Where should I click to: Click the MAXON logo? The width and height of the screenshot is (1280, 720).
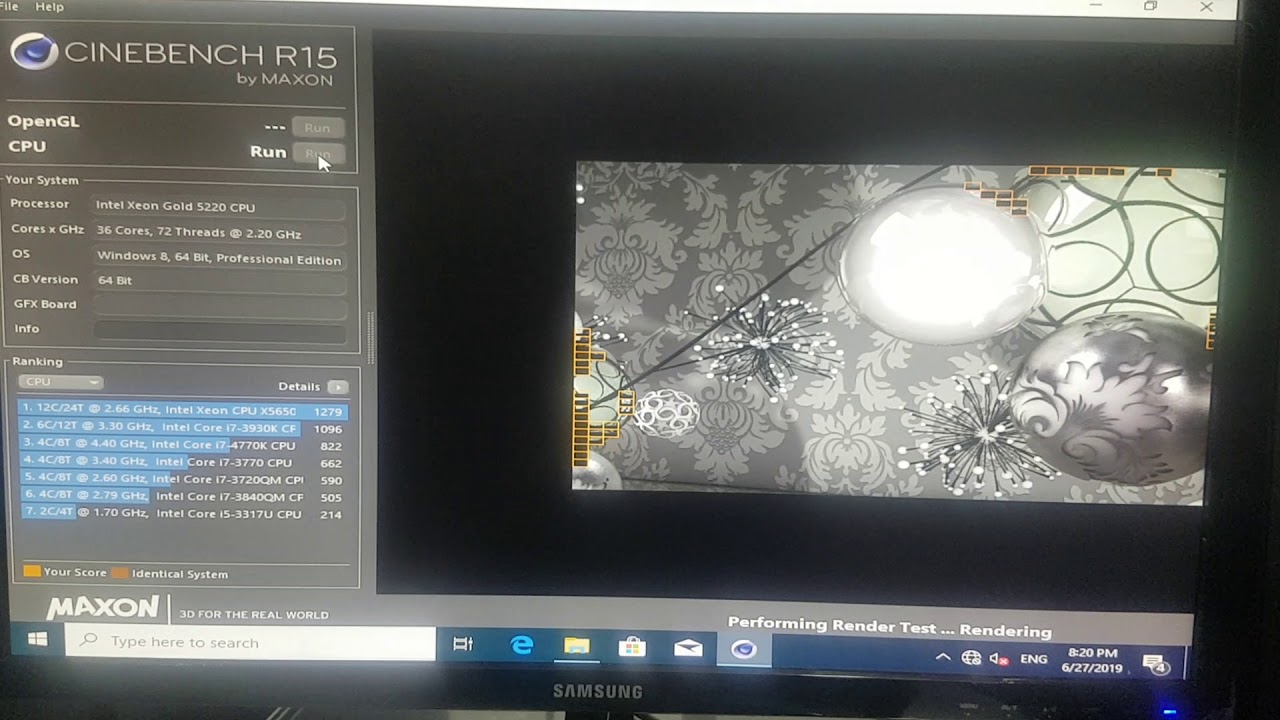pos(102,608)
